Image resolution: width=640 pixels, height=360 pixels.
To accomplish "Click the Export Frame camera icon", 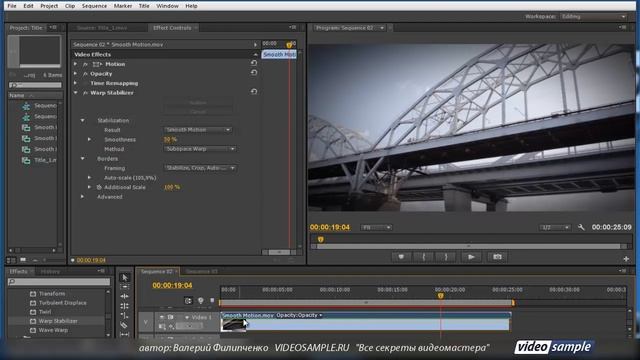I will [497, 257].
